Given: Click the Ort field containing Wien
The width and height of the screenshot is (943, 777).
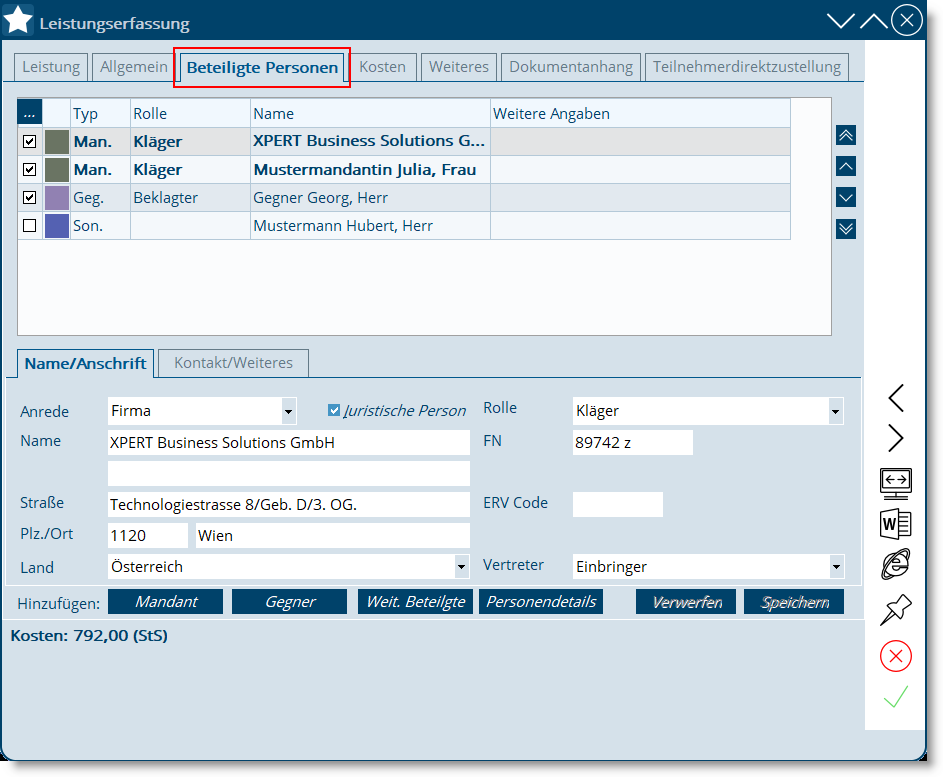Looking at the screenshot, I should point(333,535).
